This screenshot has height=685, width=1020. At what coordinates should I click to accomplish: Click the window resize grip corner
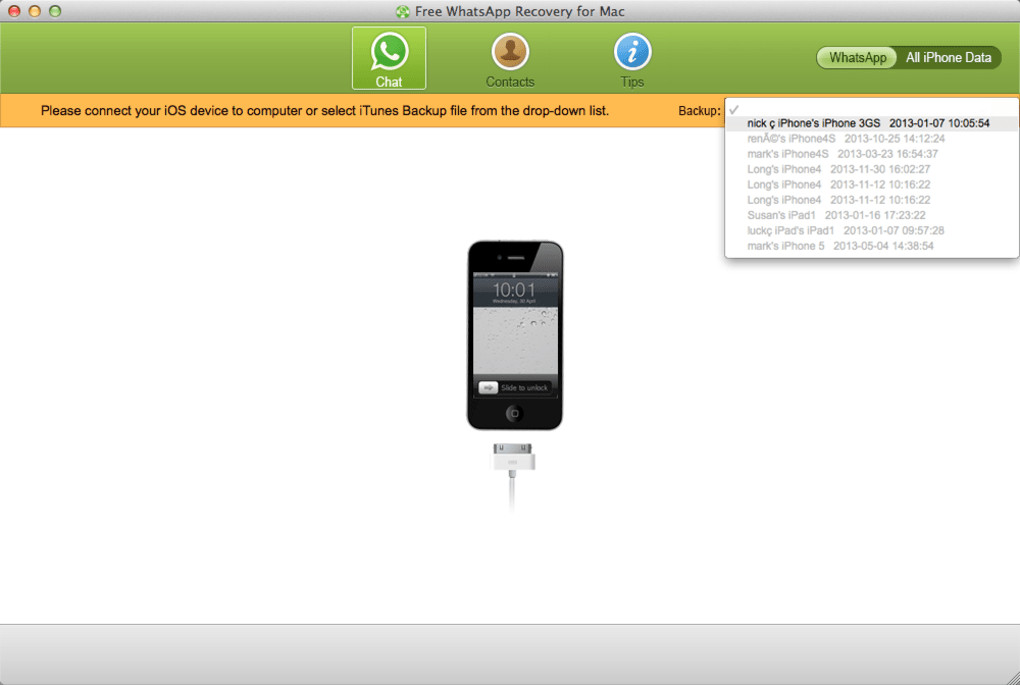(1012, 678)
